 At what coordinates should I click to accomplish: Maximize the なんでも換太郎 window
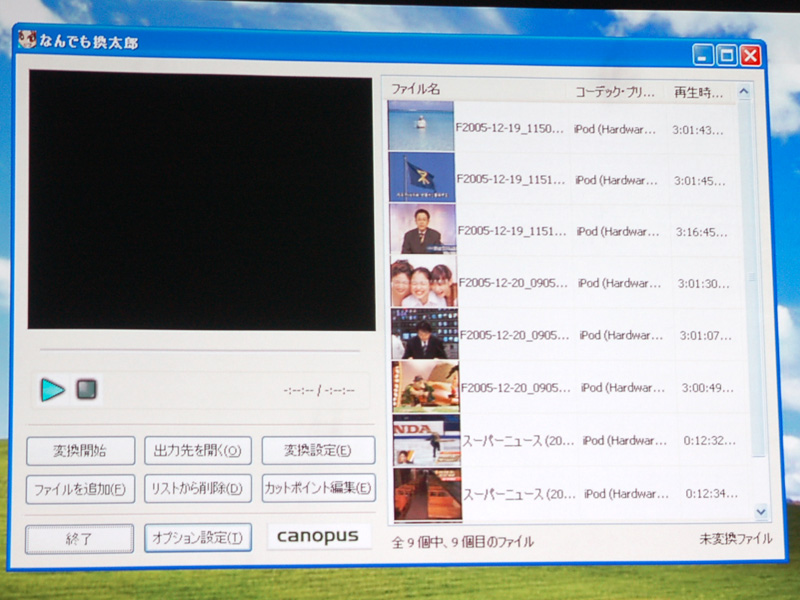pos(727,55)
